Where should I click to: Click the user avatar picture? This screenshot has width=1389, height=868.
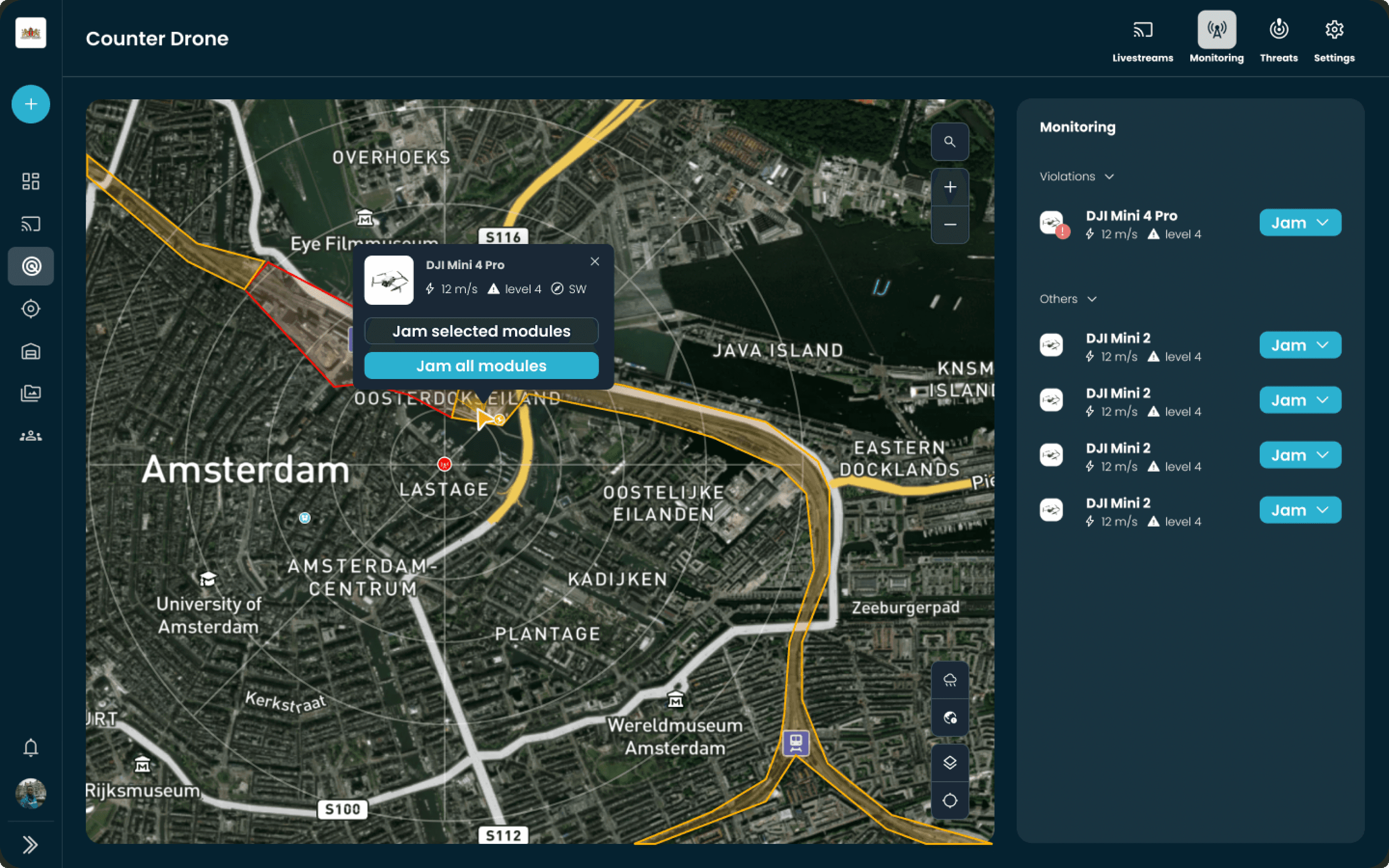pyautogui.click(x=31, y=793)
